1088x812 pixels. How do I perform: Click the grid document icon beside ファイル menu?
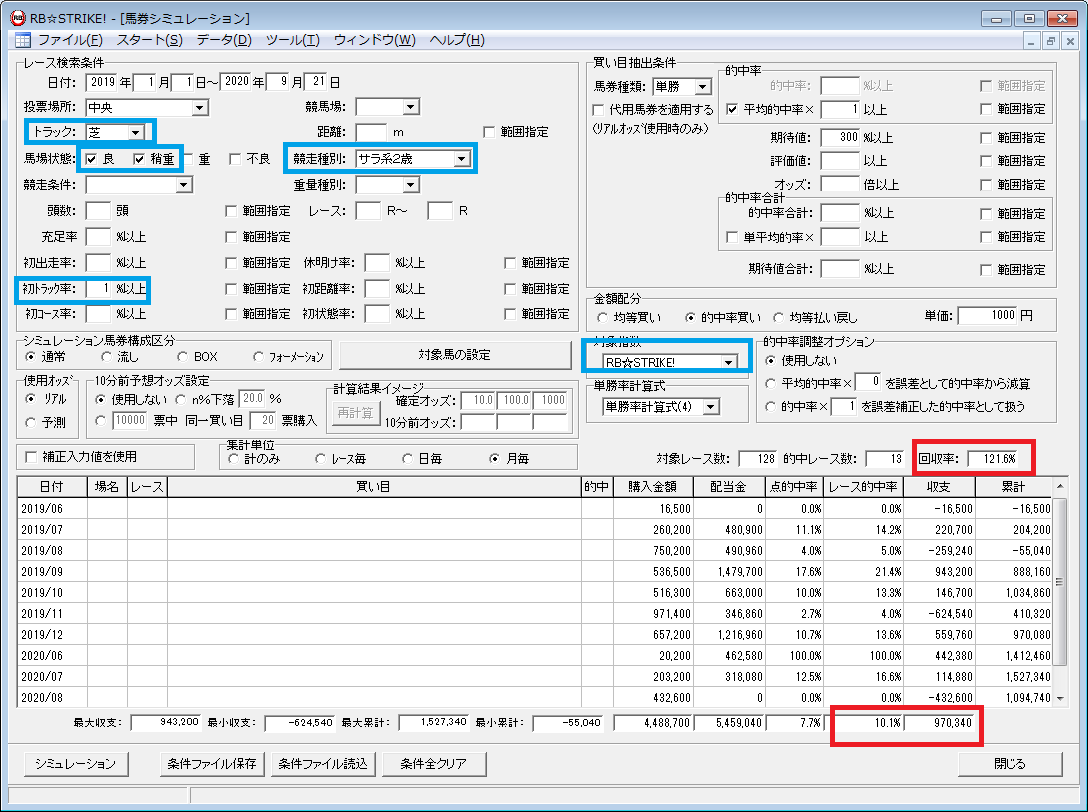pyautogui.click(x=23, y=40)
